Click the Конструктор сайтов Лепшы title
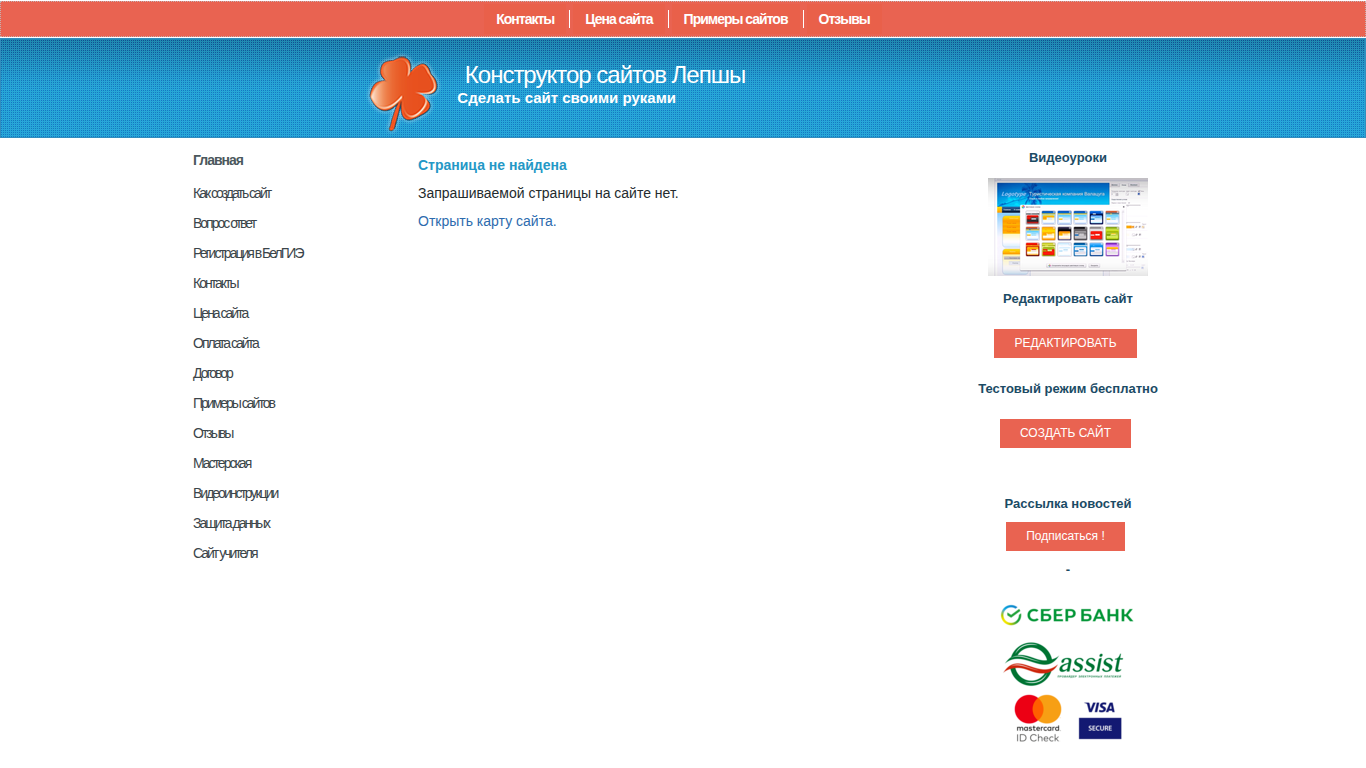 tap(605, 75)
